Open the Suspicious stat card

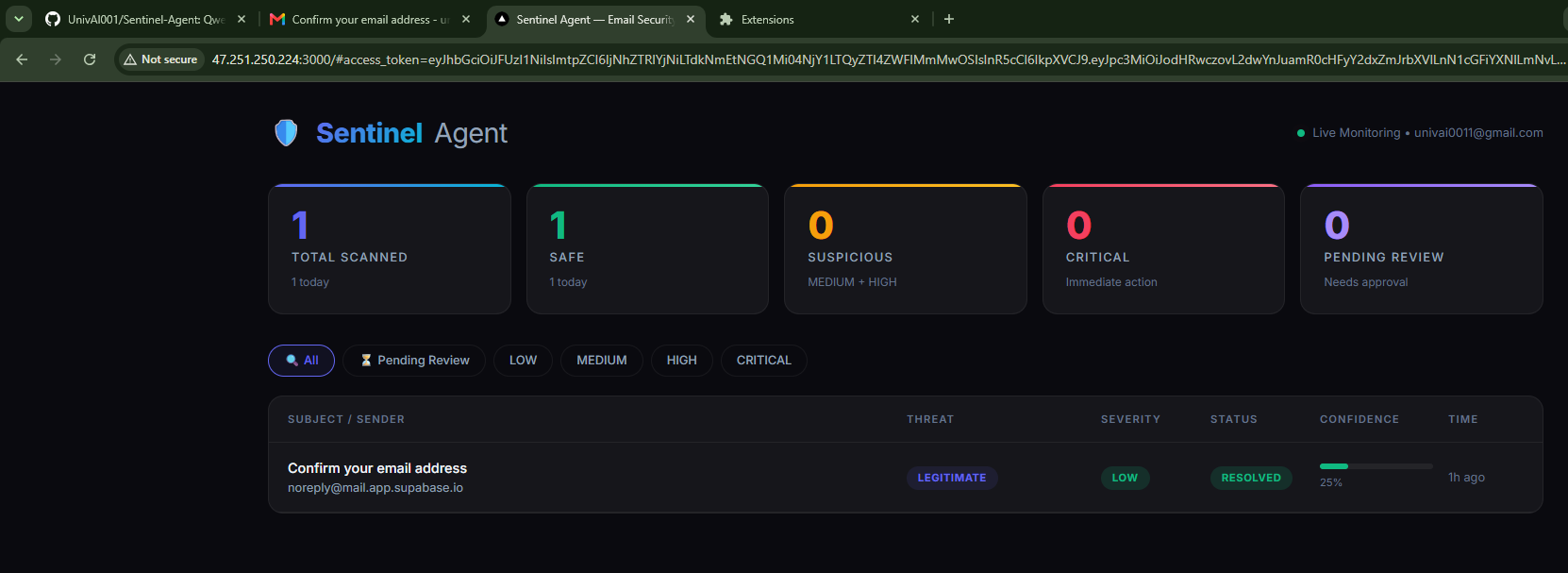(x=906, y=249)
